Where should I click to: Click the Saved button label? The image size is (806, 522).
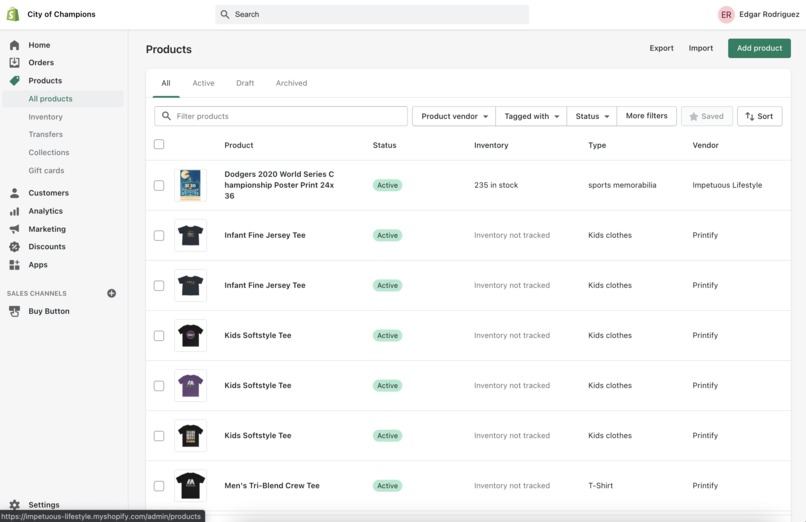tap(712, 117)
